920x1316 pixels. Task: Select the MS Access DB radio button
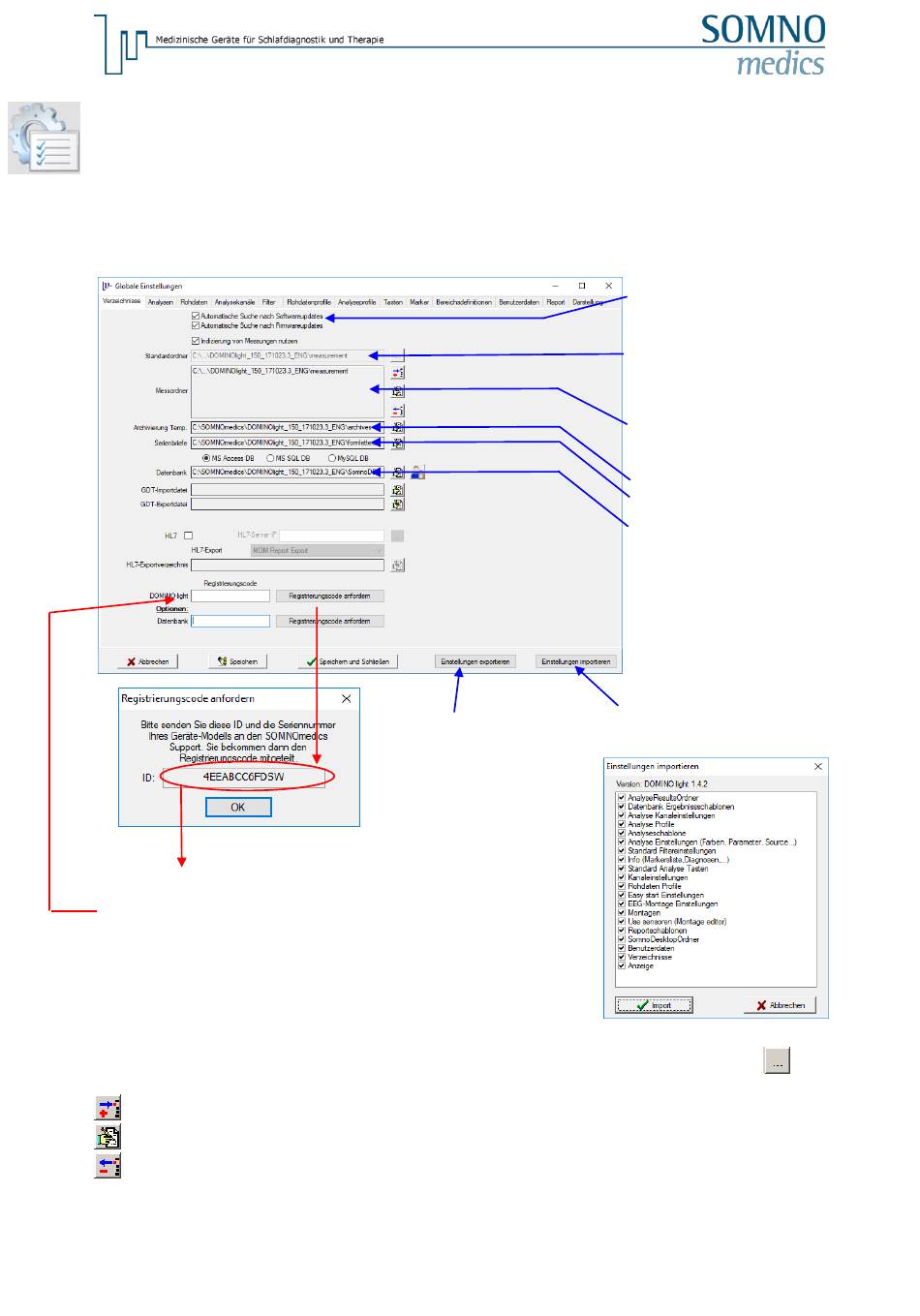(205, 458)
